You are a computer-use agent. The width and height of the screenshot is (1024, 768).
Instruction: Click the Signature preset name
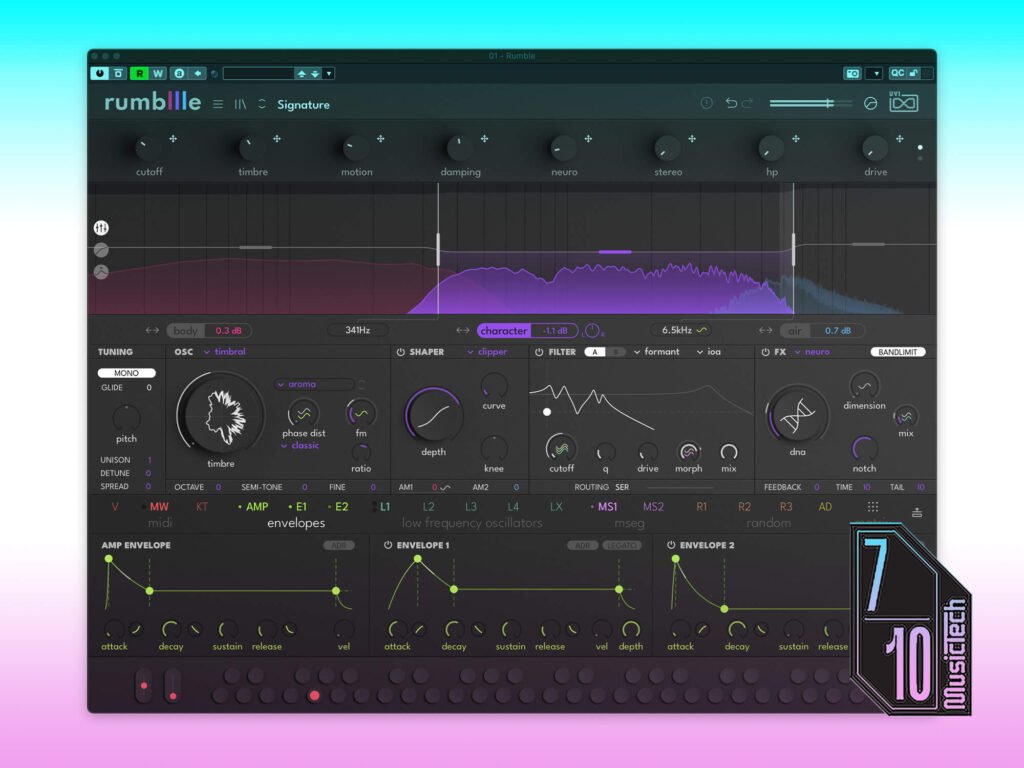303,104
